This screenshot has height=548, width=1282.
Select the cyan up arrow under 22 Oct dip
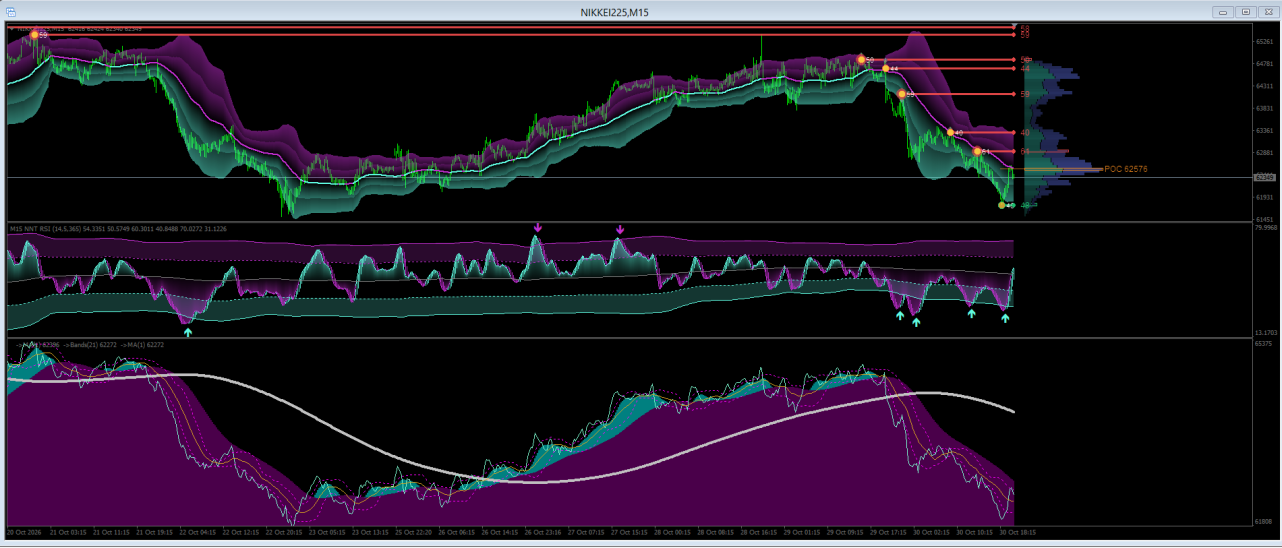point(187,331)
